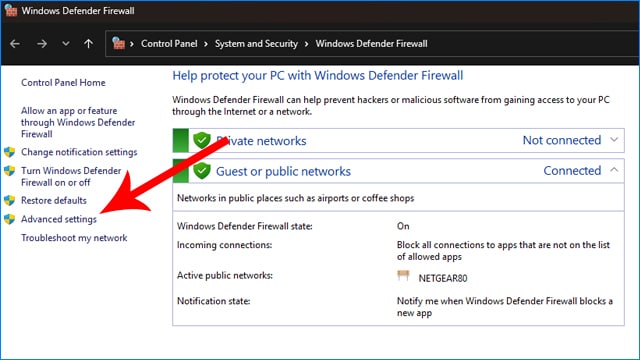Click green shield icon for Guest networks
640x360 pixels.
(x=202, y=171)
